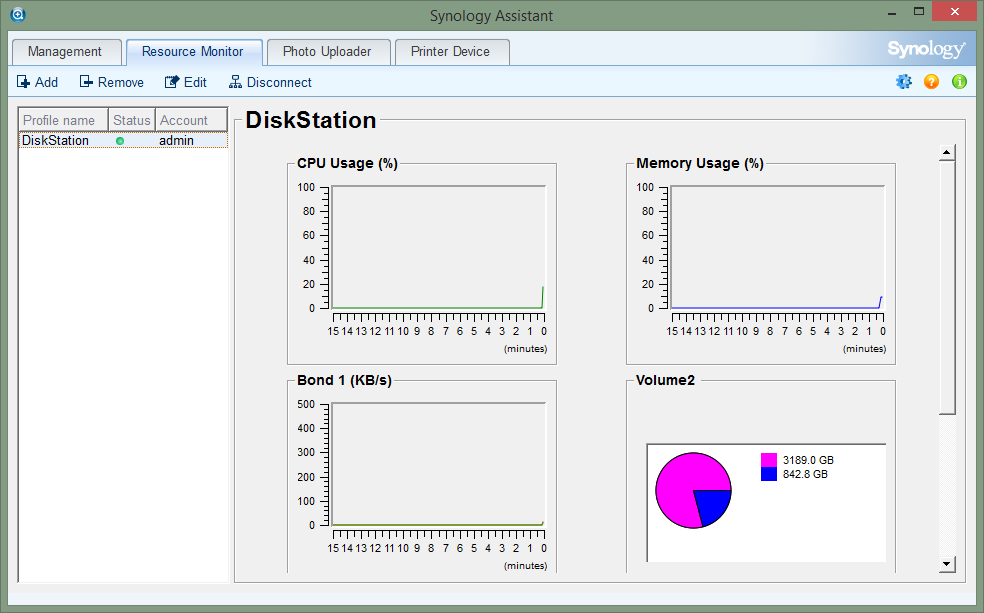Select the Resource Monitor tab
This screenshot has width=984, height=613.
(193, 51)
